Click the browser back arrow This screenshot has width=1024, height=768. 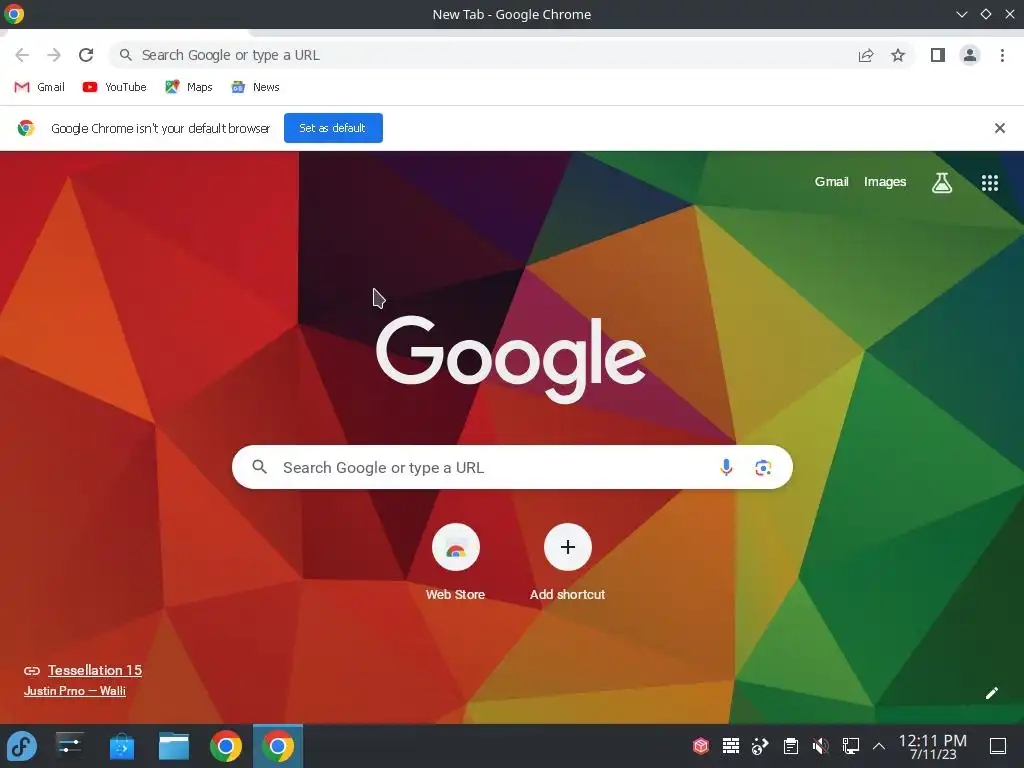click(x=22, y=55)
